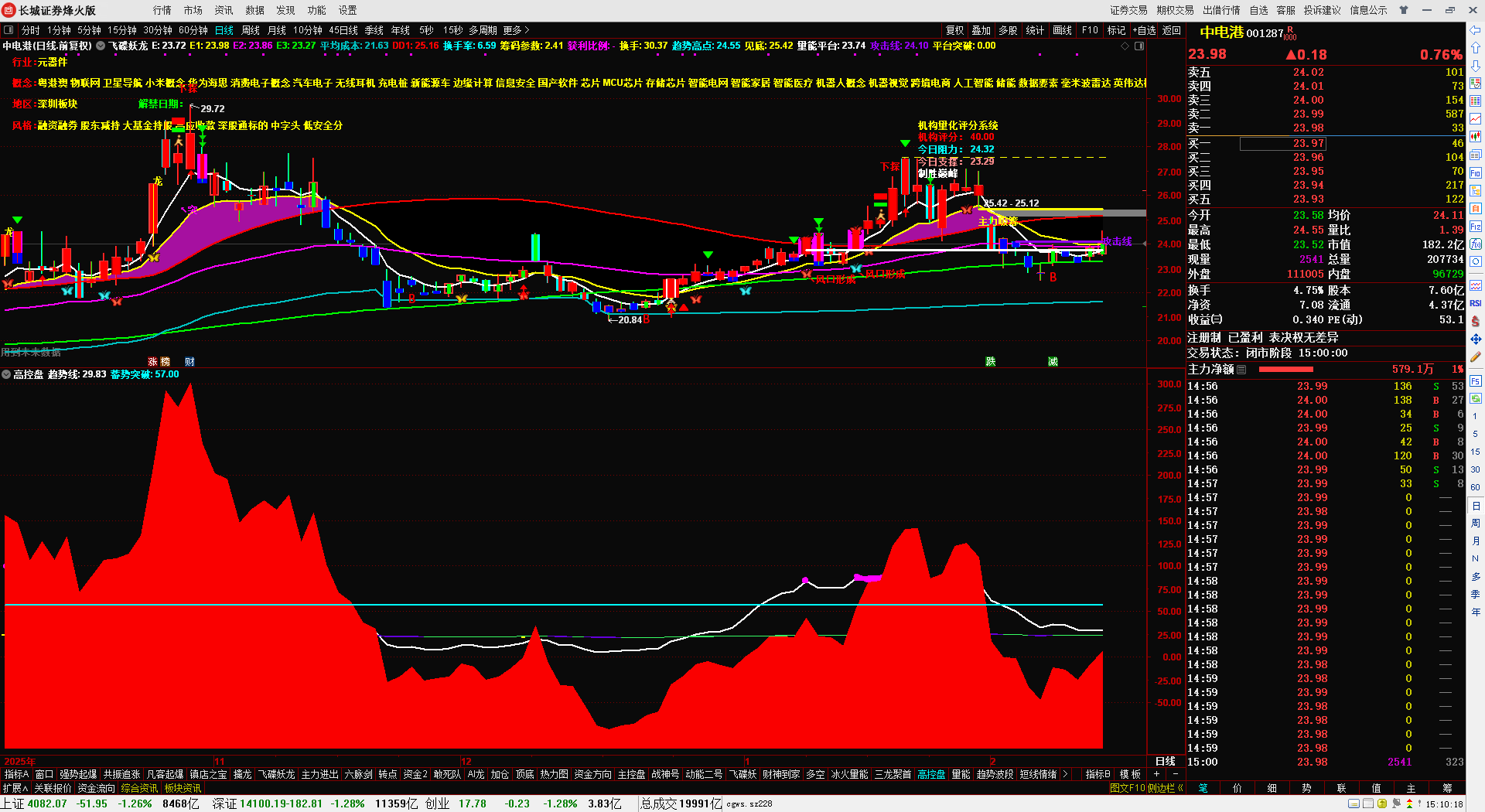Select the 15 minute period in sidebar
This screenshot has height=812, width=1485.
(1476, 452)
